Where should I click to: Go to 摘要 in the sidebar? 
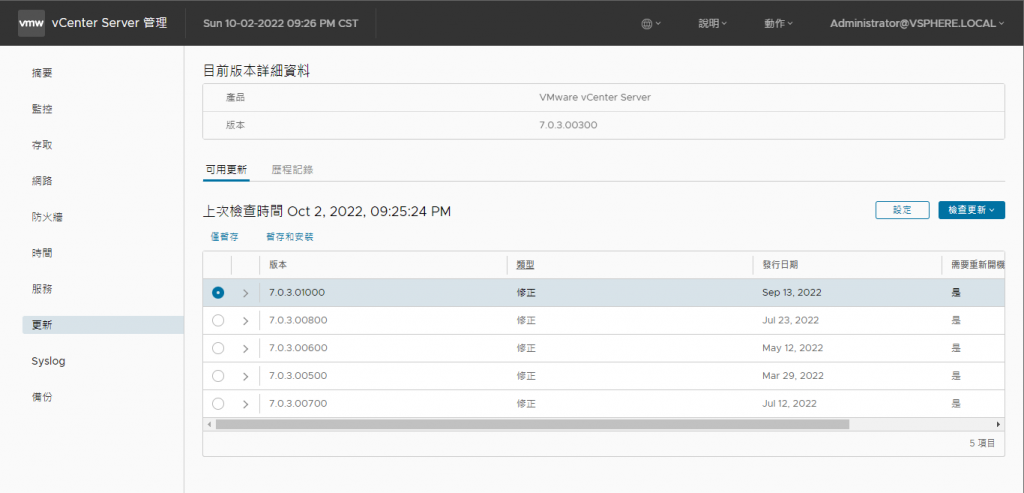point(42,73)
